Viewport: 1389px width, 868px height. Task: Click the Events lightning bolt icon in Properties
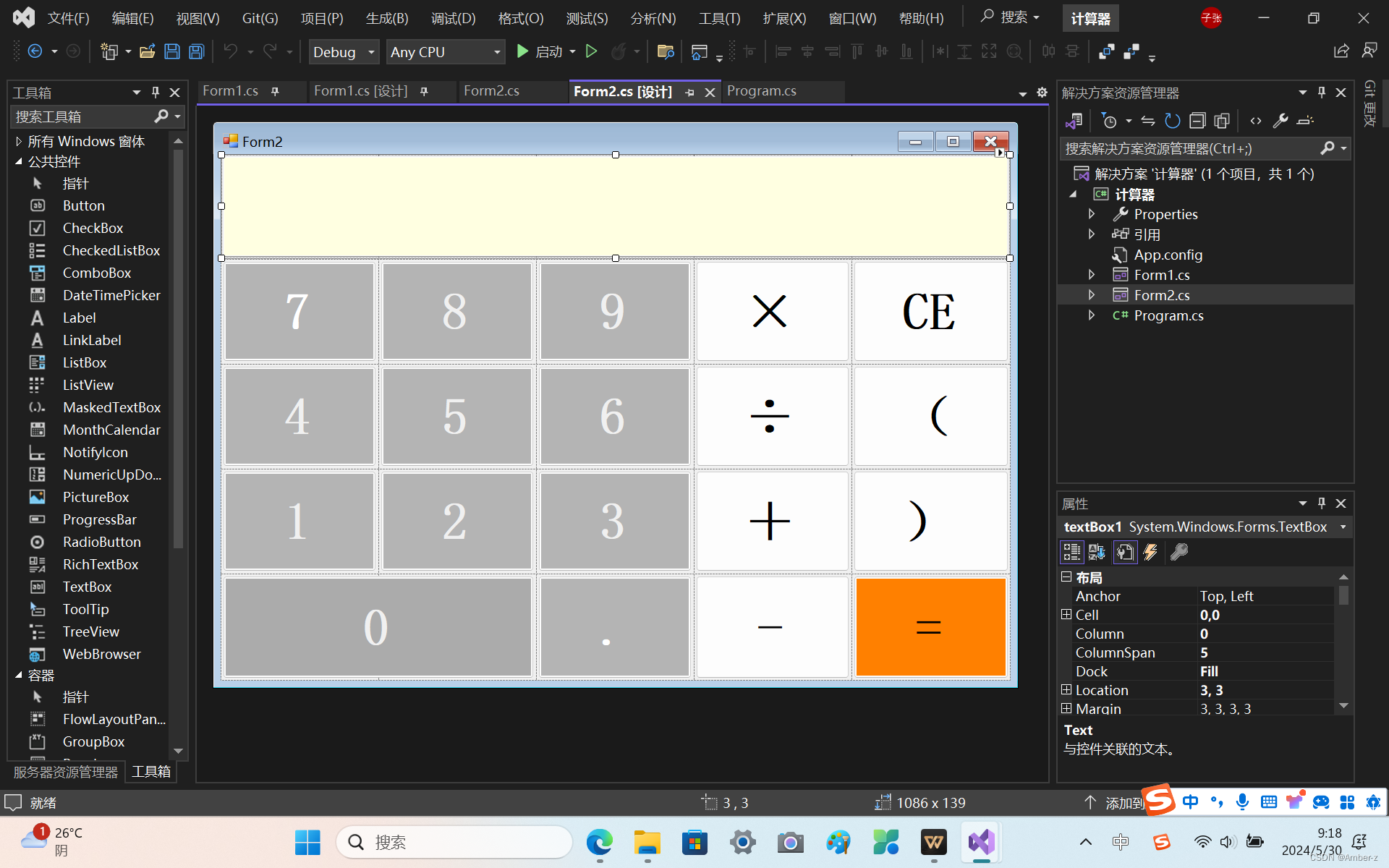click(1150, 553)
